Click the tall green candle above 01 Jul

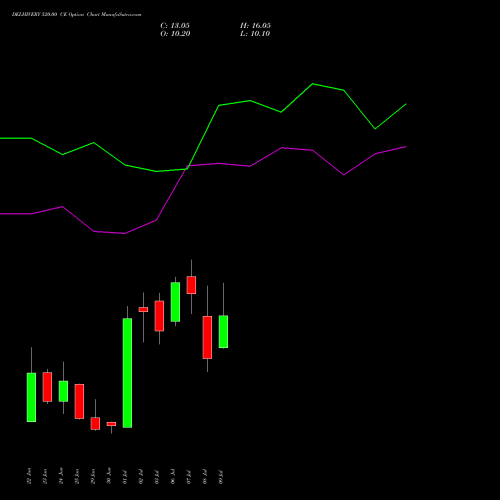(x=127, y=373)
